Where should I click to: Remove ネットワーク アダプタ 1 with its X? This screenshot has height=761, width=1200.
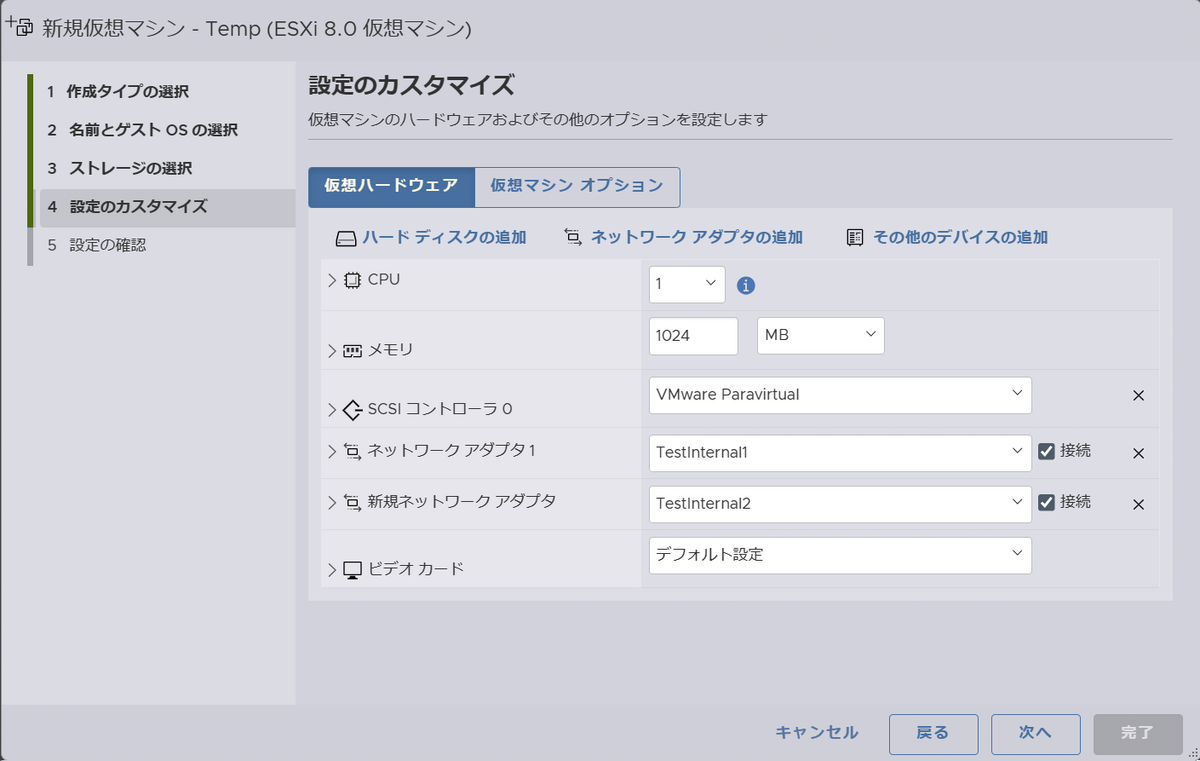click(x=1138, y=453)
